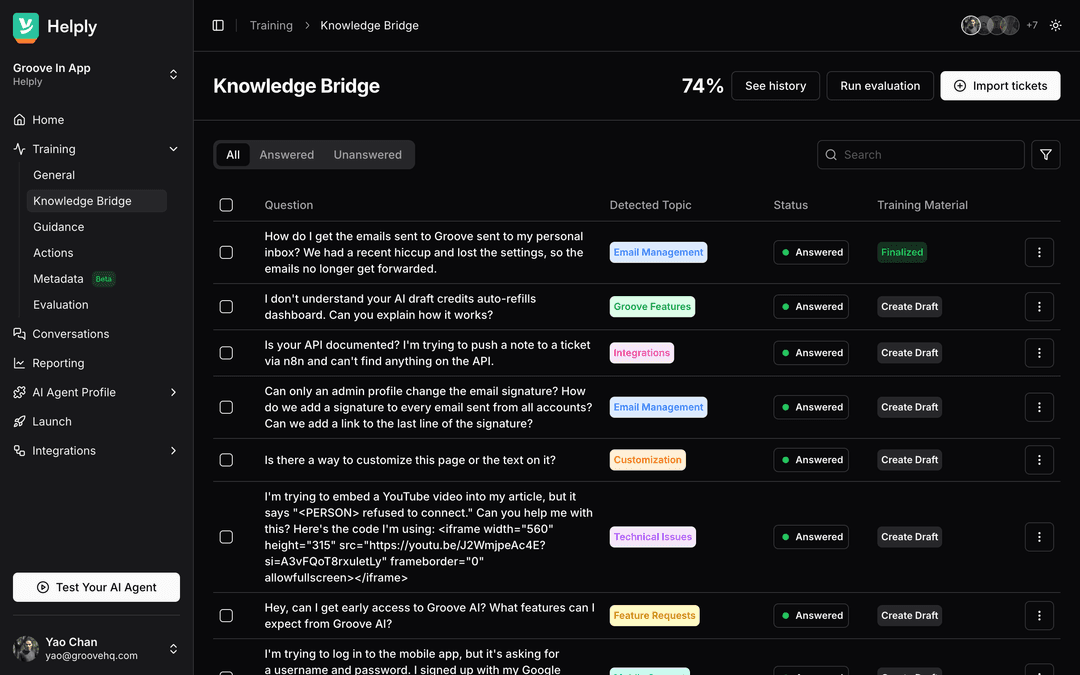
Task: Click the Finalized training material badge
Action: (902, 252)
